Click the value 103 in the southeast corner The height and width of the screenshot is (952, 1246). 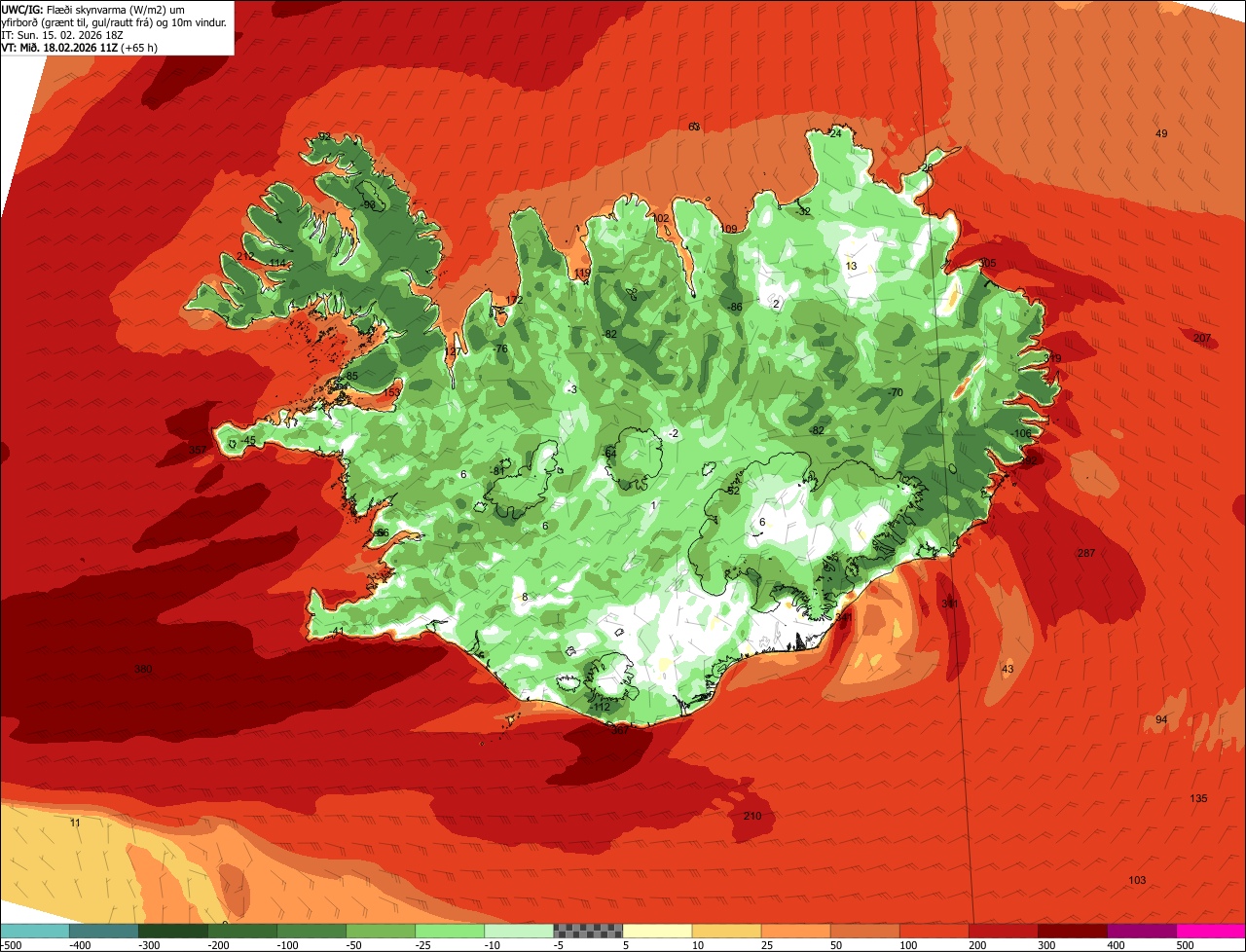[x=1137, y=880]
